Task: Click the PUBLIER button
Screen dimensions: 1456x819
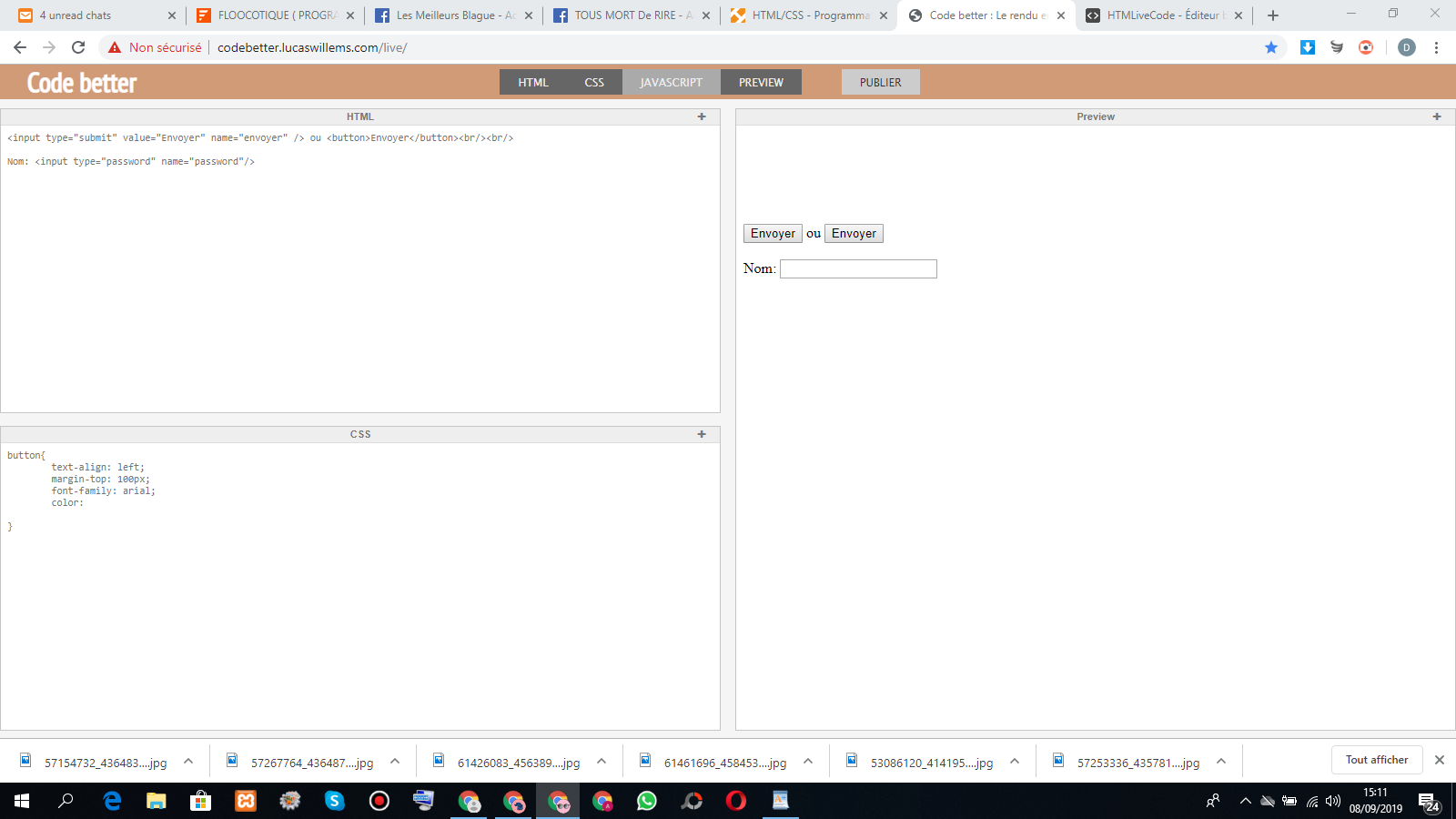Action: (880, 82)
